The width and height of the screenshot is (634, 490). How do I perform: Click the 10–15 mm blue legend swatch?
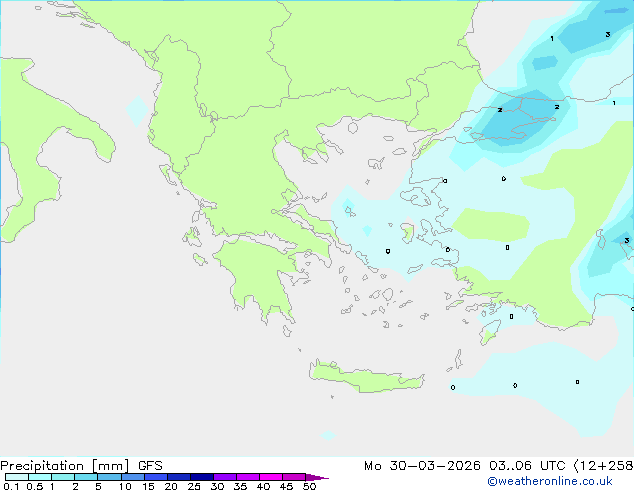(132, 477)
